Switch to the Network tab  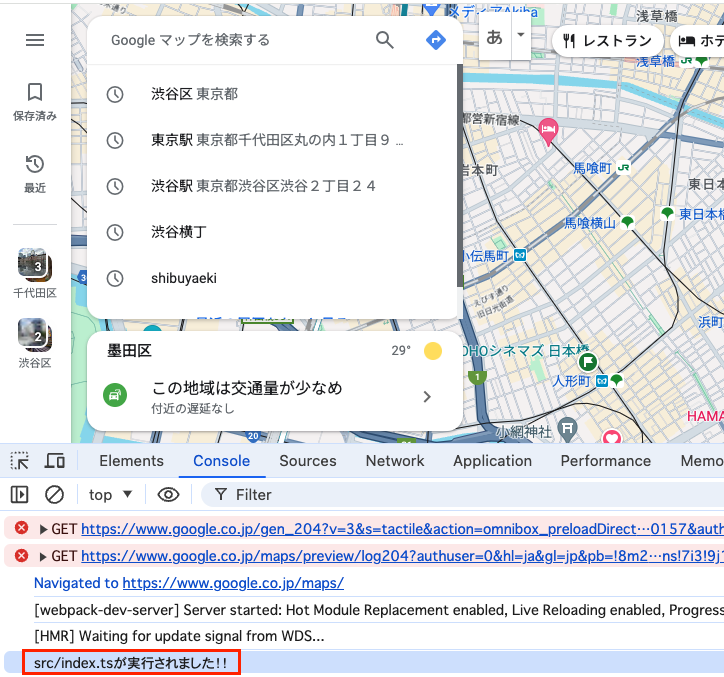pyautogui.click(x=395, y=461)
